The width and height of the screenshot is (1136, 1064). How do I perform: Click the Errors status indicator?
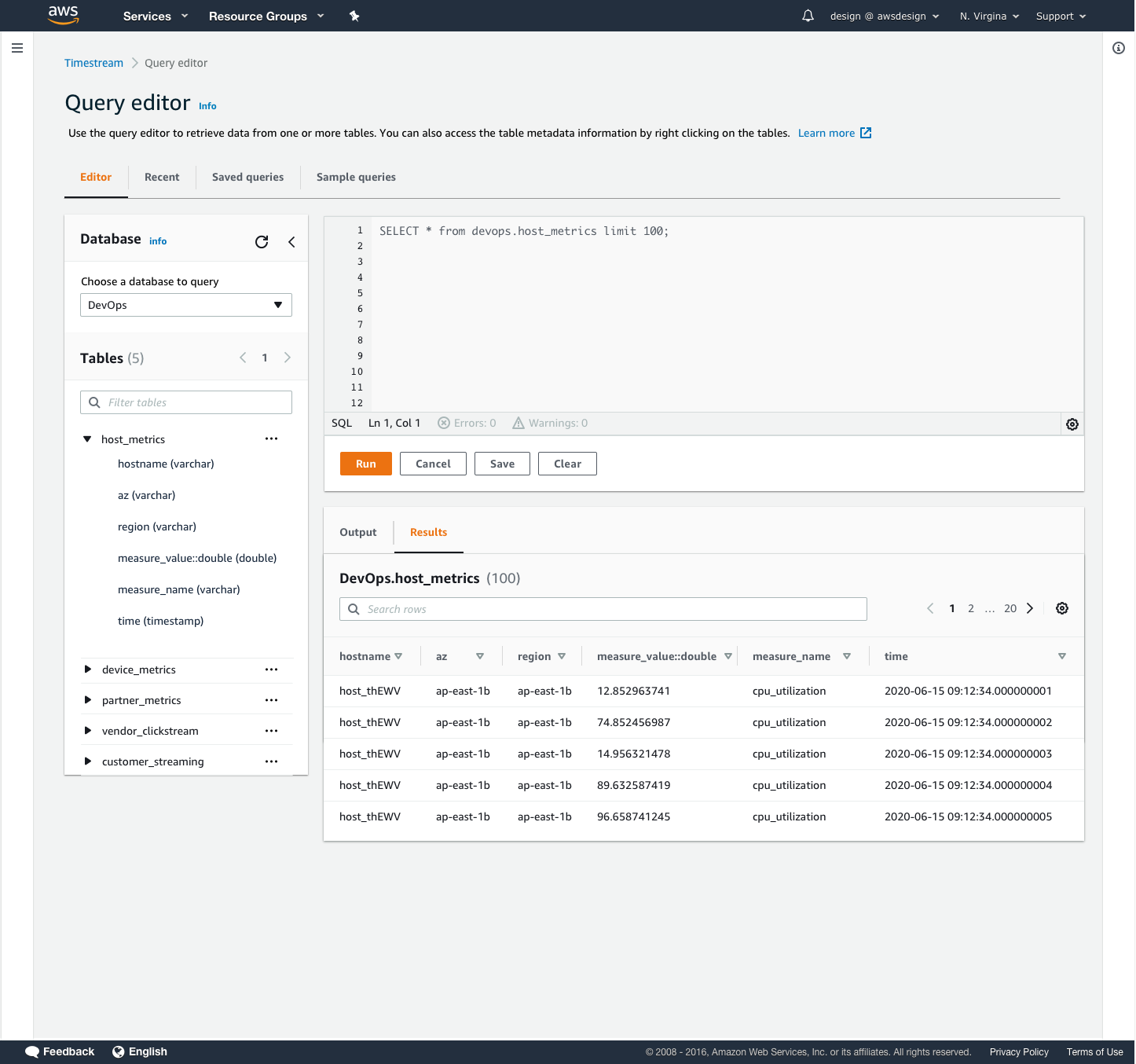467,423
